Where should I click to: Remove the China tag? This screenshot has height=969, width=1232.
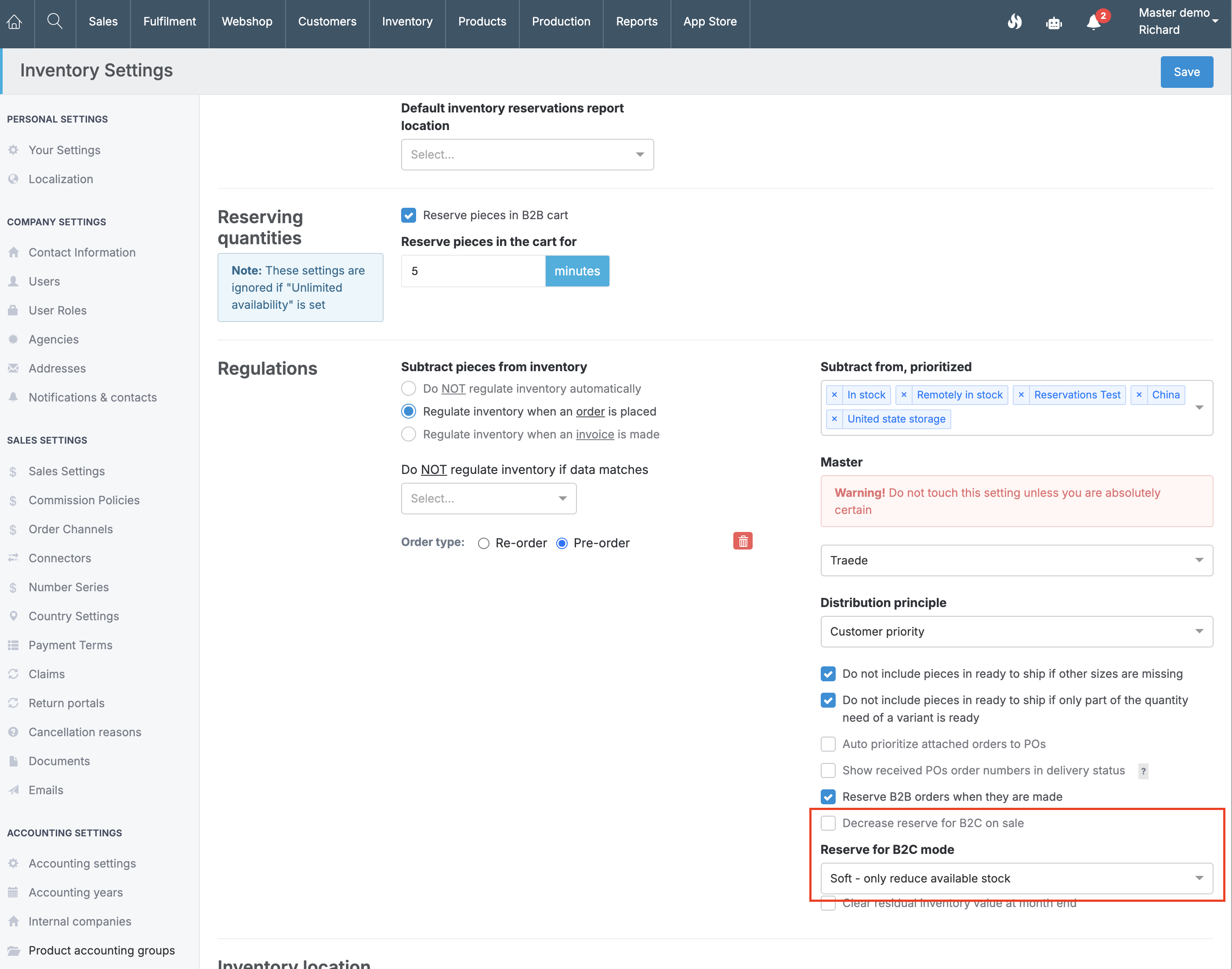pos(1138,395)
